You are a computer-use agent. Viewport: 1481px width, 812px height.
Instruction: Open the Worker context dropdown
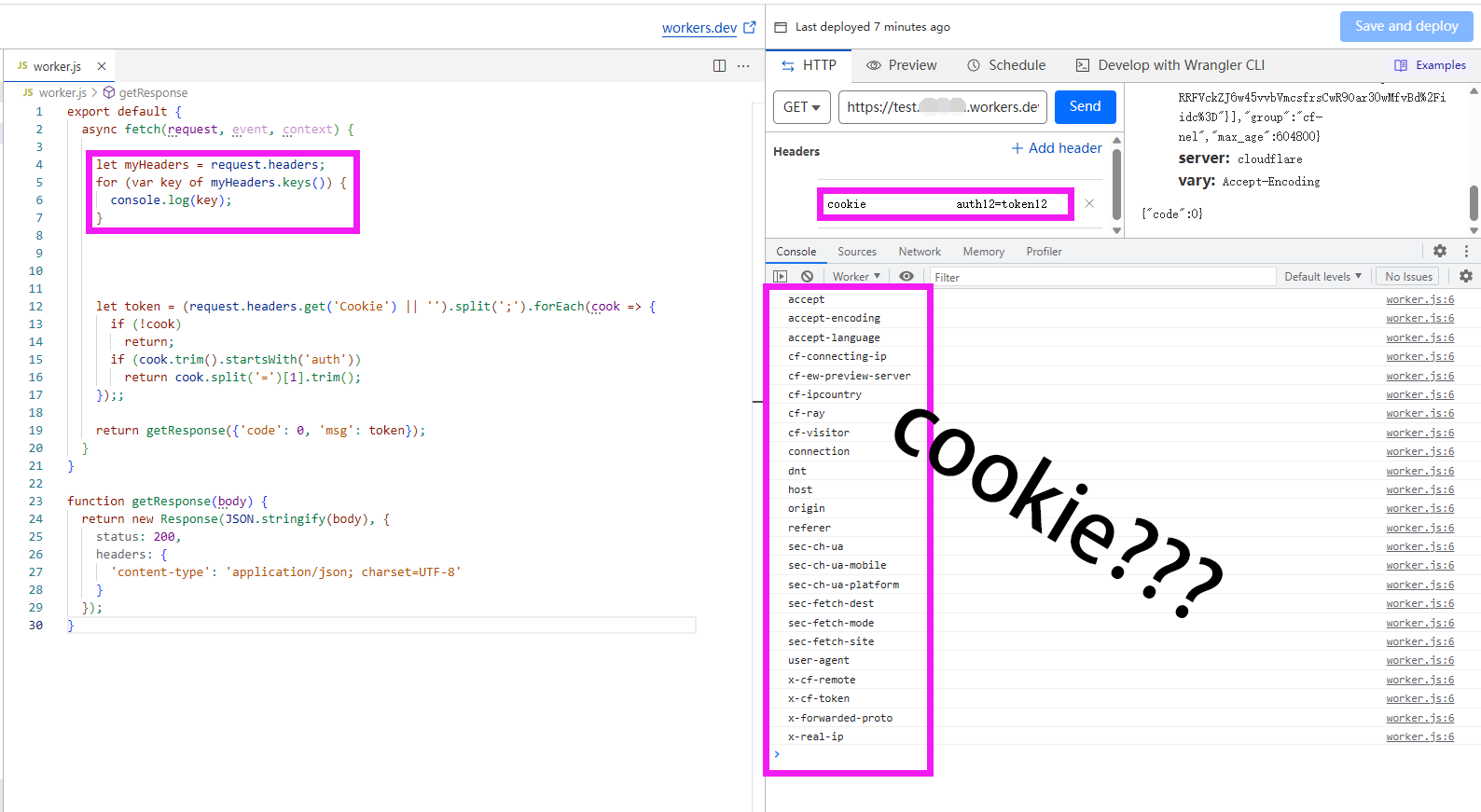click(856, 276)
